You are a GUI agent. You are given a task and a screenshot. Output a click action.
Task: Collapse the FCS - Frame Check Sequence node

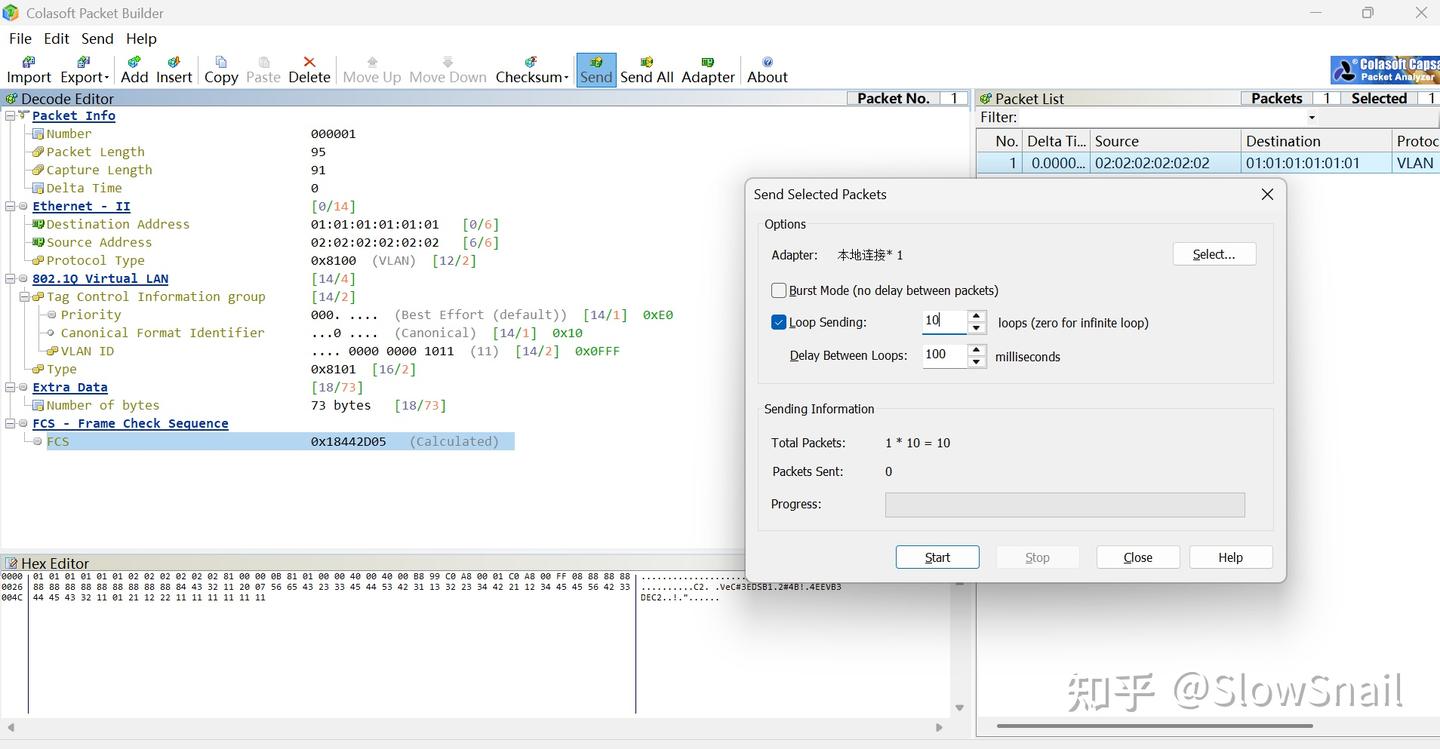(x=10, y=424)
